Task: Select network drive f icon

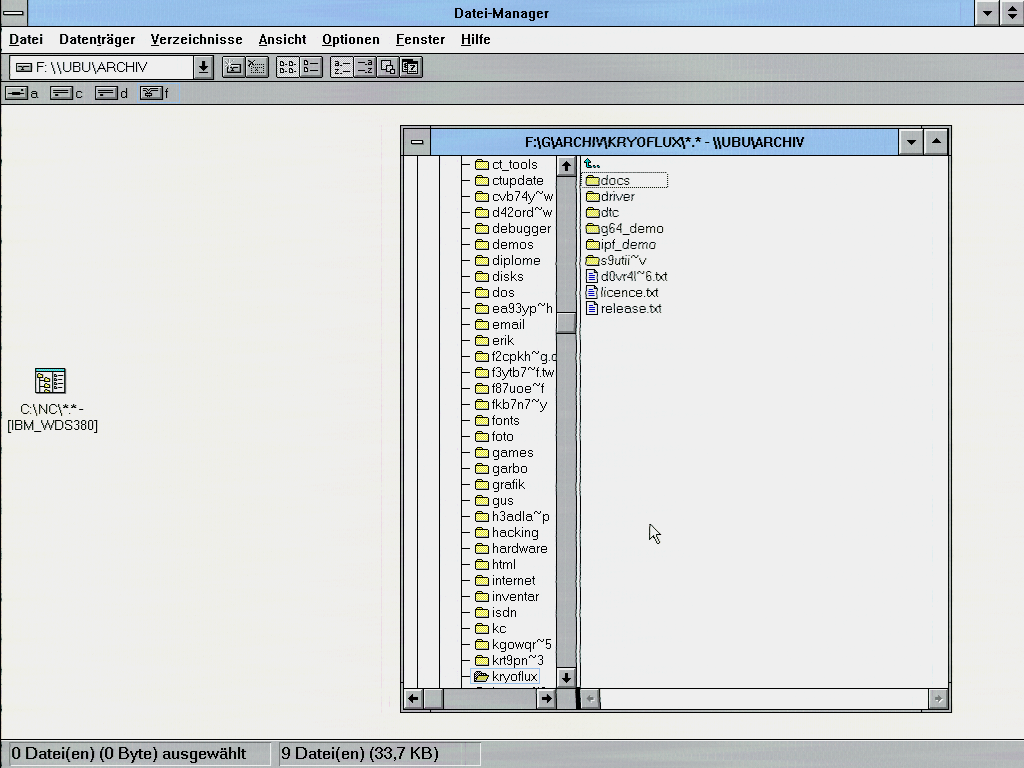Action: pyautogui.click(x=155, y=93)
